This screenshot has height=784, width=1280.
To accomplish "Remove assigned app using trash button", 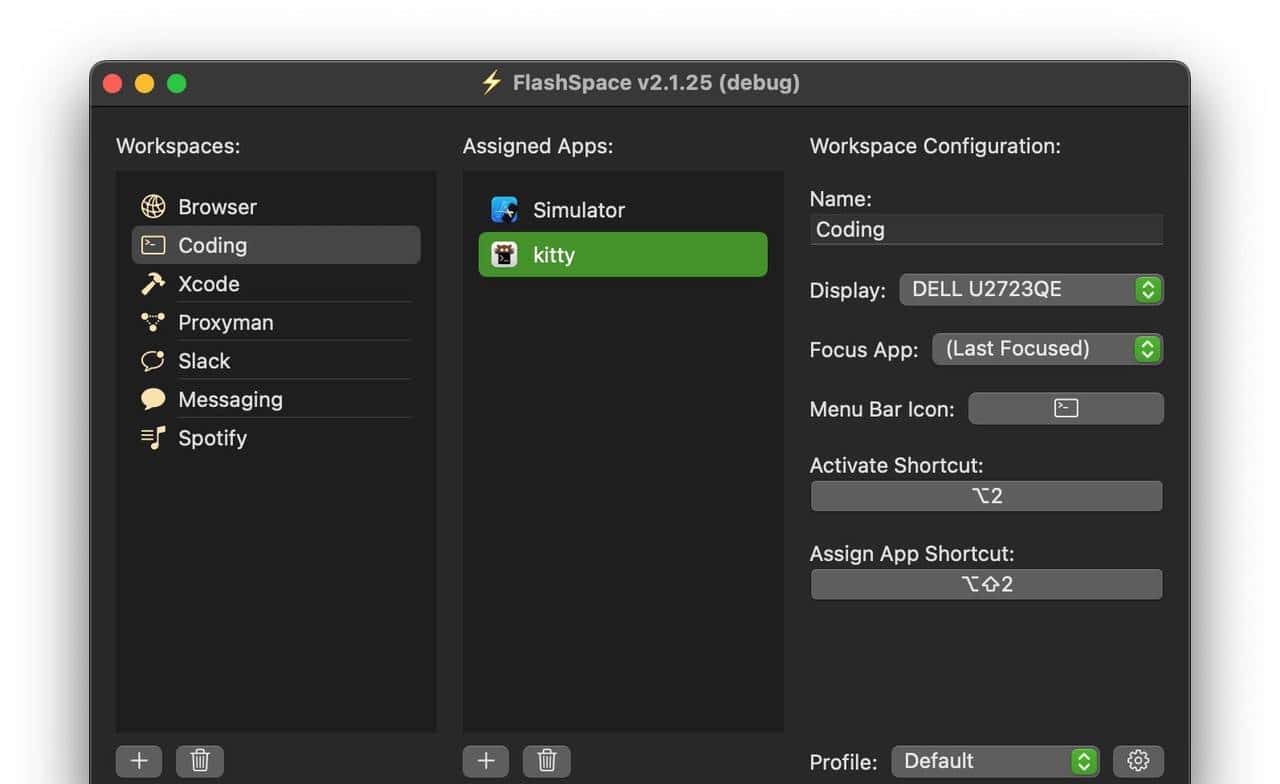I will pos(546,761).
